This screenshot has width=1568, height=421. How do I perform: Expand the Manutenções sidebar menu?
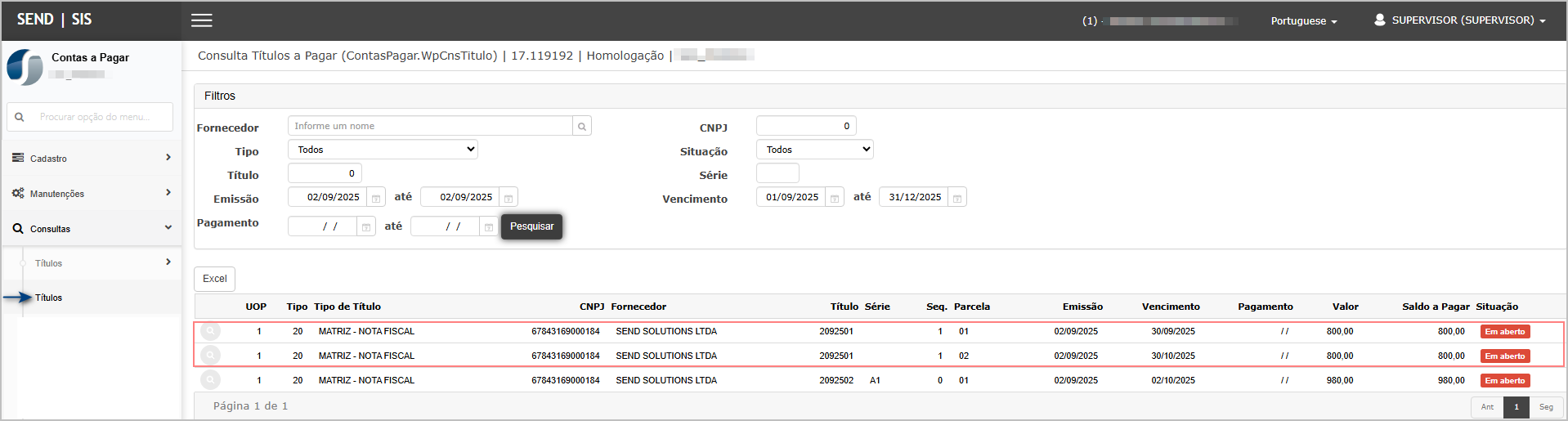[x=92, y=193]
